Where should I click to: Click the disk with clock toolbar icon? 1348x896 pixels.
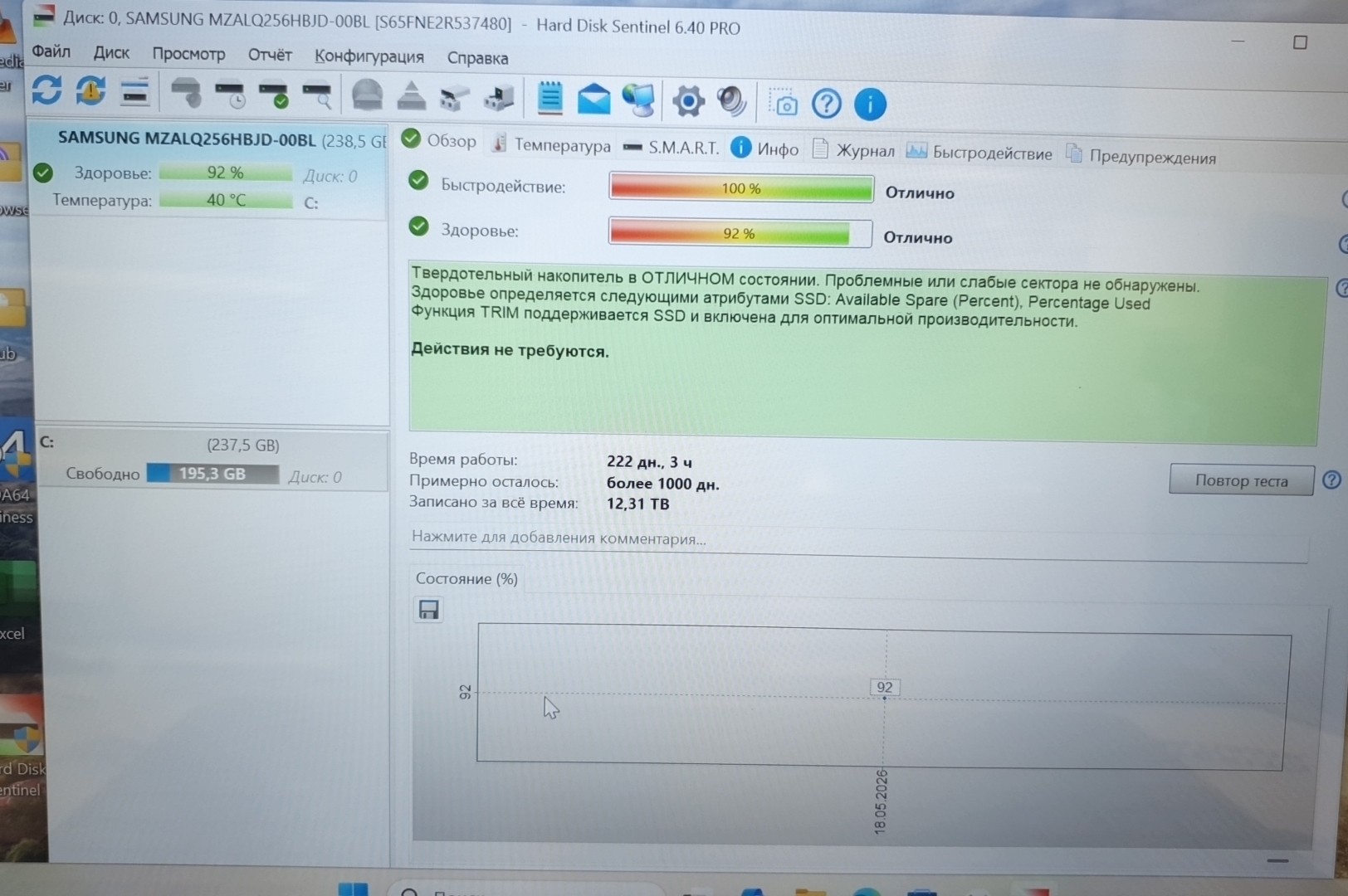[230, 94]
